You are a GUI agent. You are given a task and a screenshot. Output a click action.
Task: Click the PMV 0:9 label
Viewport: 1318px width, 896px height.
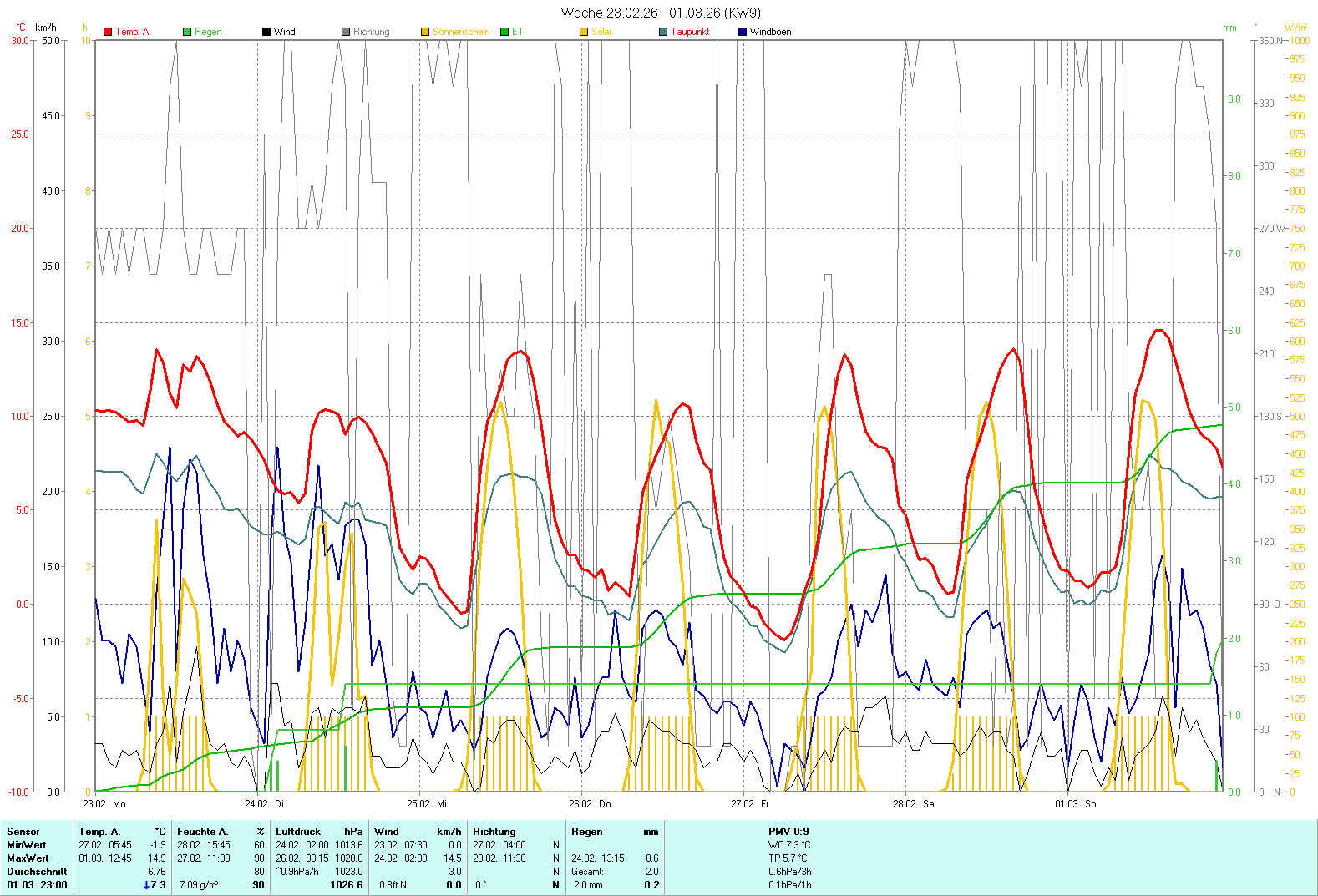pos(788,832)
